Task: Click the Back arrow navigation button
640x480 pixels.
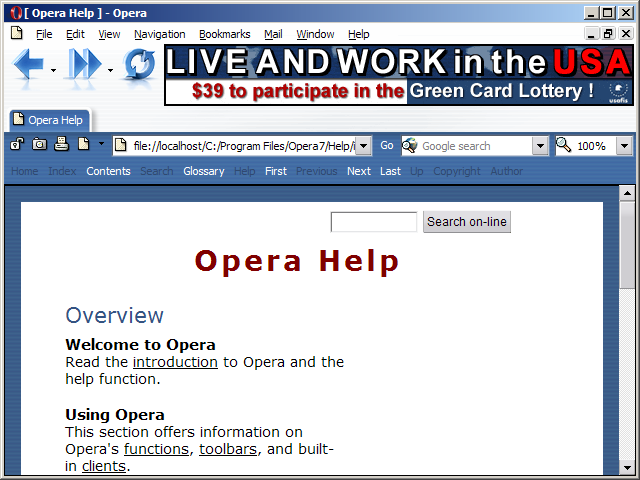Action: click(28, 66)
